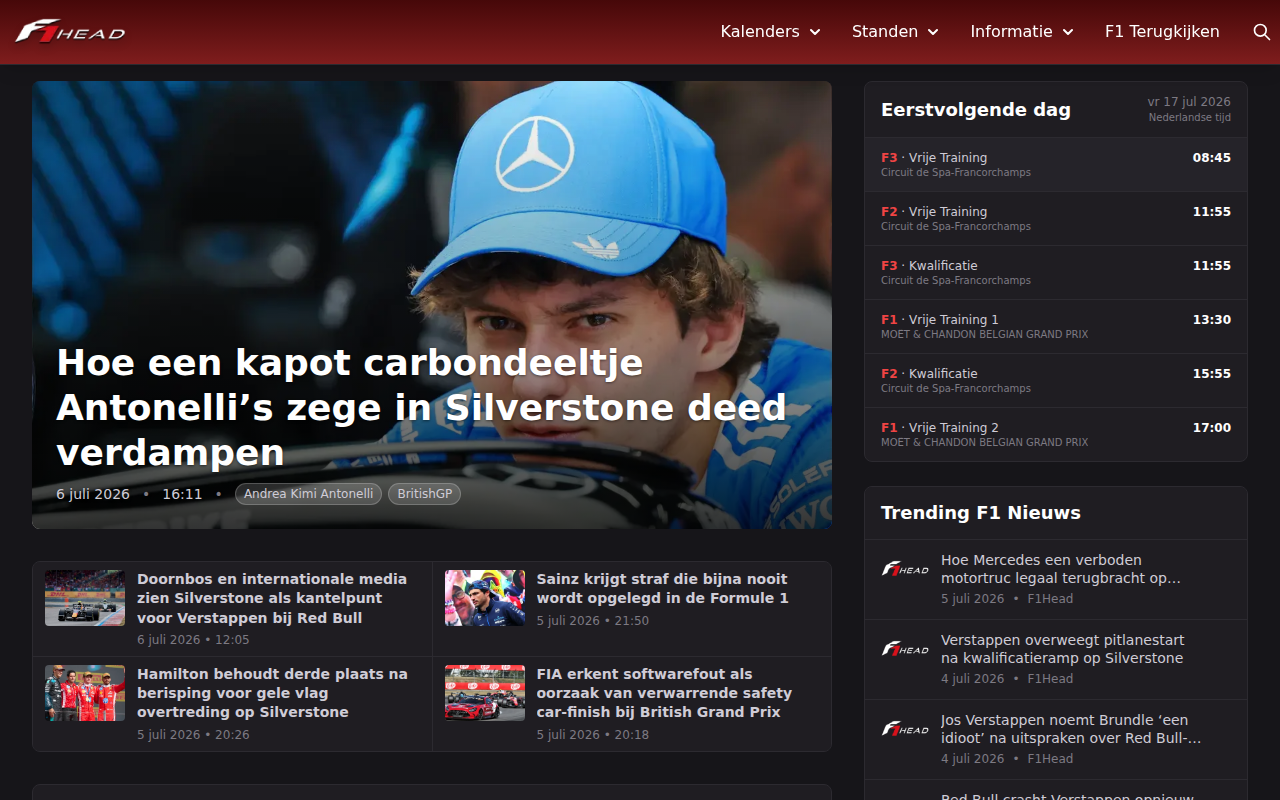Select F1 Vrije Training 1 session

pos(1056,327)
